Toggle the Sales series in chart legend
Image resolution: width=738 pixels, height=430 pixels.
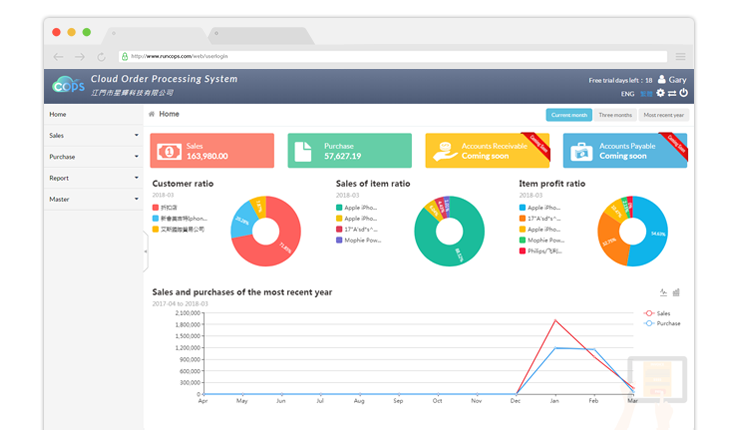coord(657,313)
